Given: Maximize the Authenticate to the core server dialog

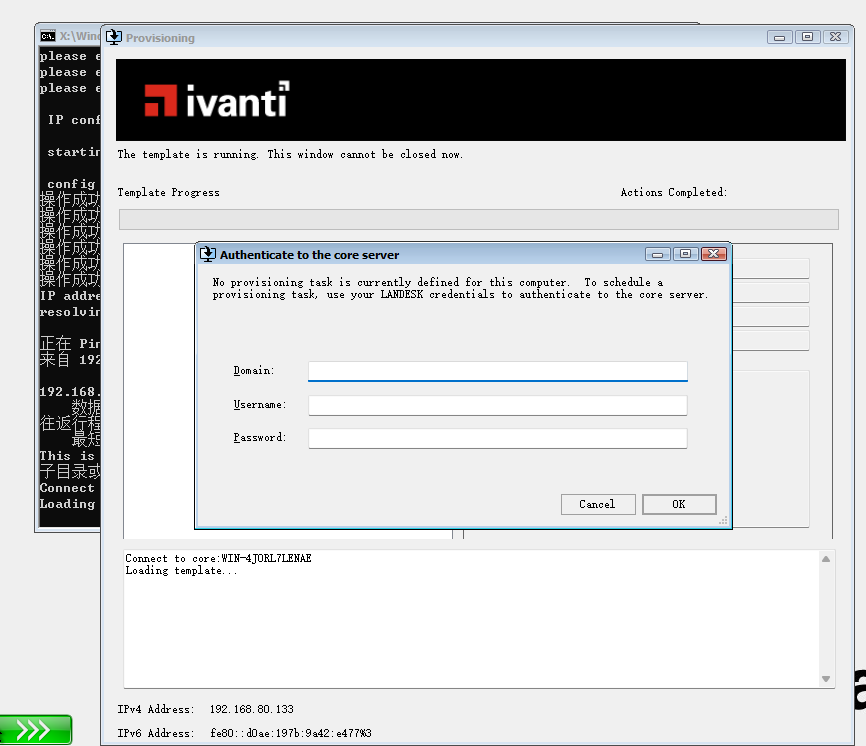Looking at the screenshot, I should click(x=685, y=254).
